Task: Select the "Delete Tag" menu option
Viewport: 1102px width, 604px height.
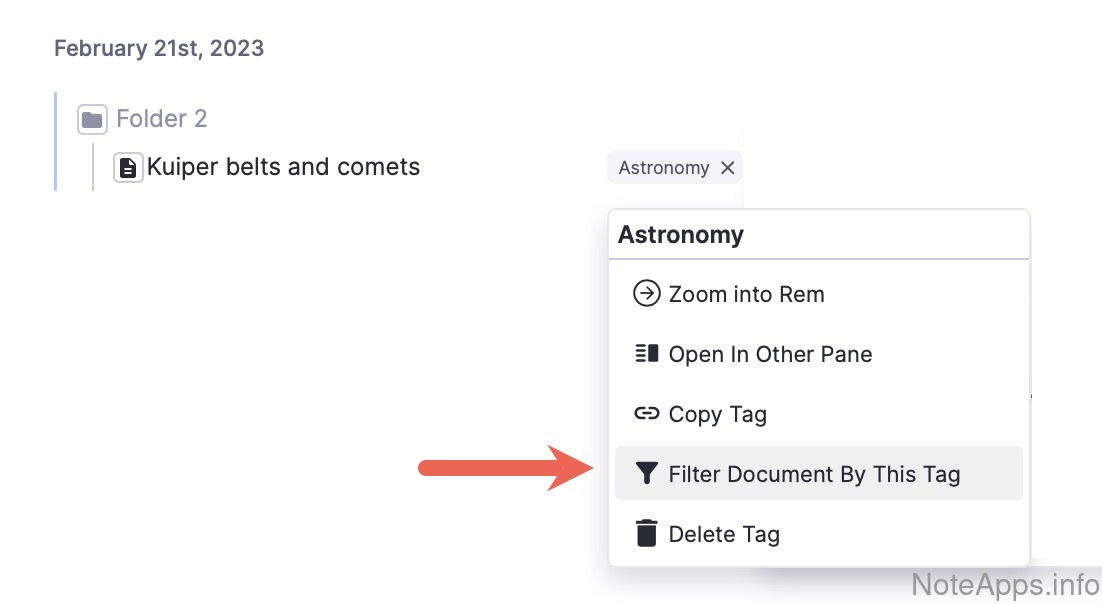Action: click(x=724, y=534)
